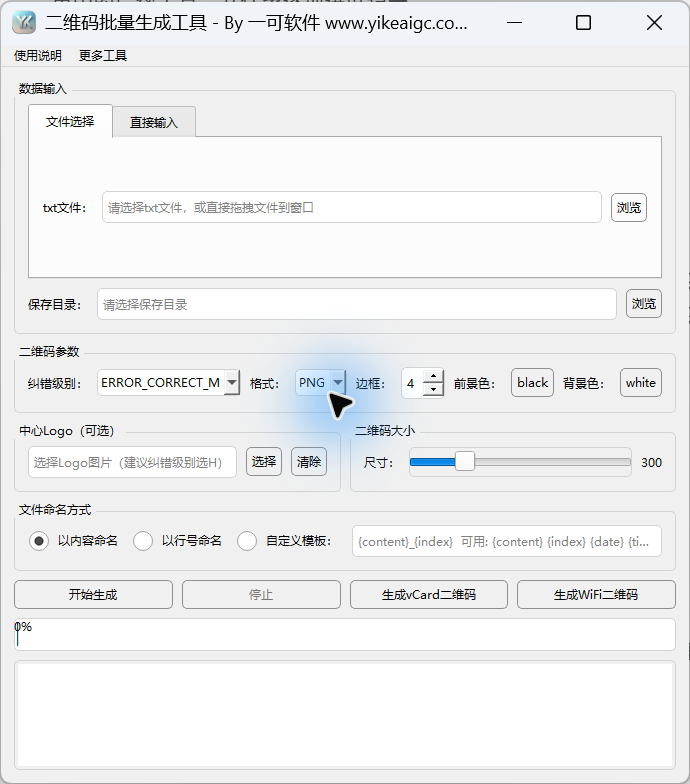The width and height of the screenshot is (690, 784).
Task: Click 生成WiFi二维码 button
Action: [596, 594]
